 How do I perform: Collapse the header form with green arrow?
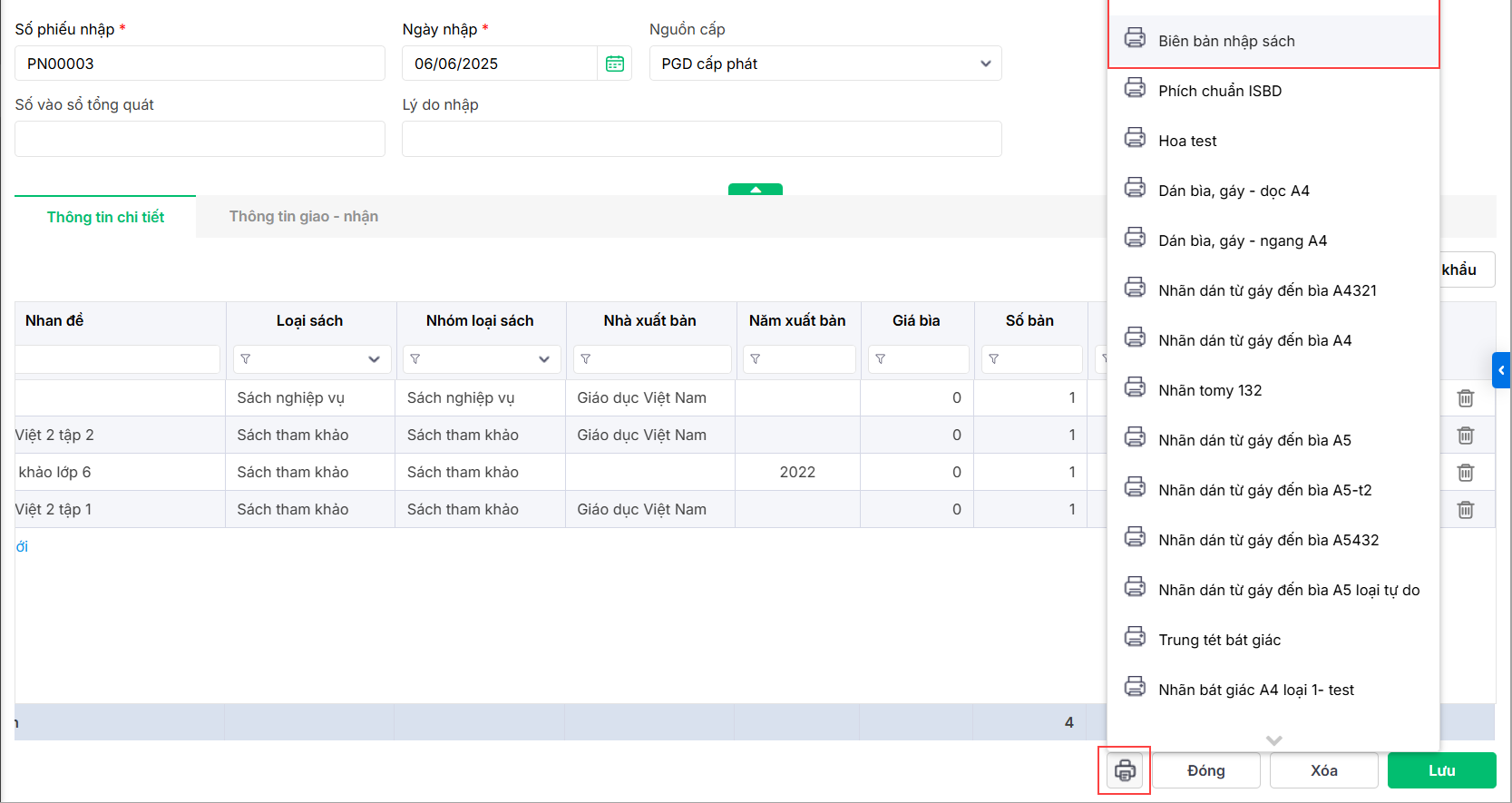pyautogui.click(x=755, y=190)
